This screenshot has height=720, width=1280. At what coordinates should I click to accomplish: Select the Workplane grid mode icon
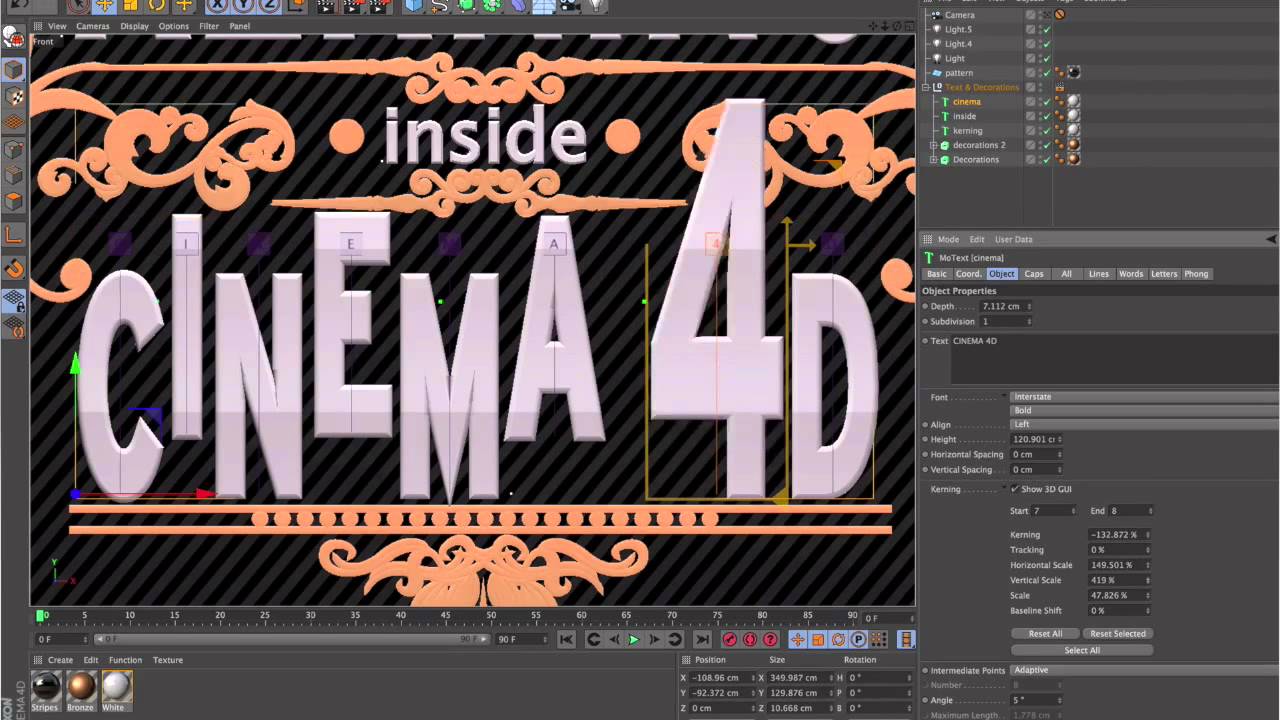(x=14, y=123)
